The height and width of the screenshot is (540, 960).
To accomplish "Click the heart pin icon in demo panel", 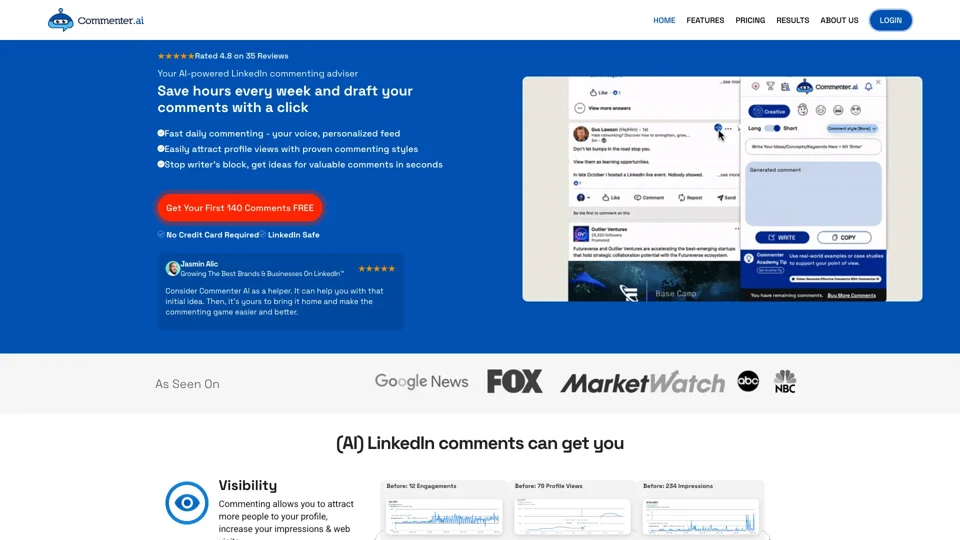I will pyautogui.click(x=756, y=86).
